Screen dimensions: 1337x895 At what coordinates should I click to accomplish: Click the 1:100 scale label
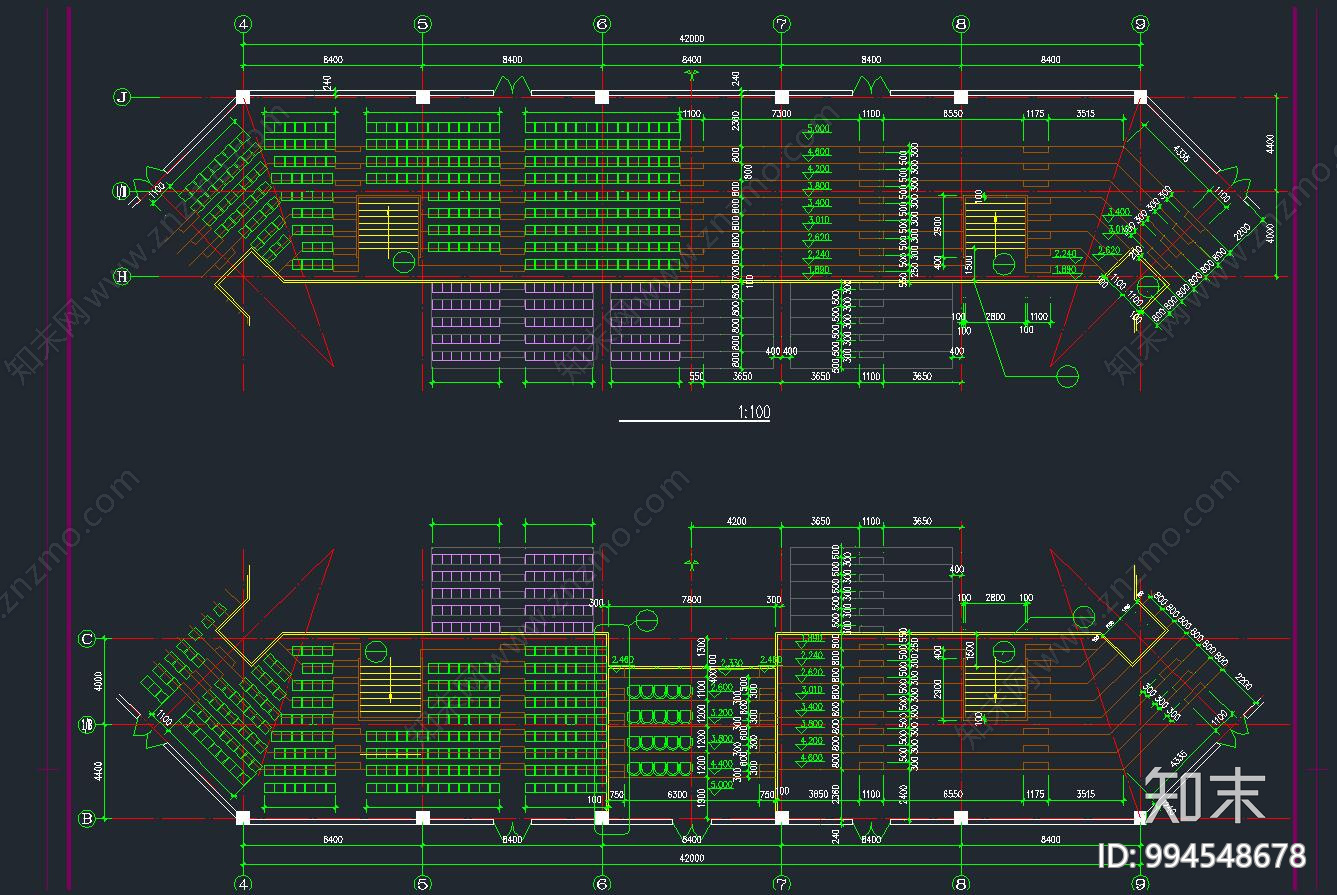tap(754, 412)
